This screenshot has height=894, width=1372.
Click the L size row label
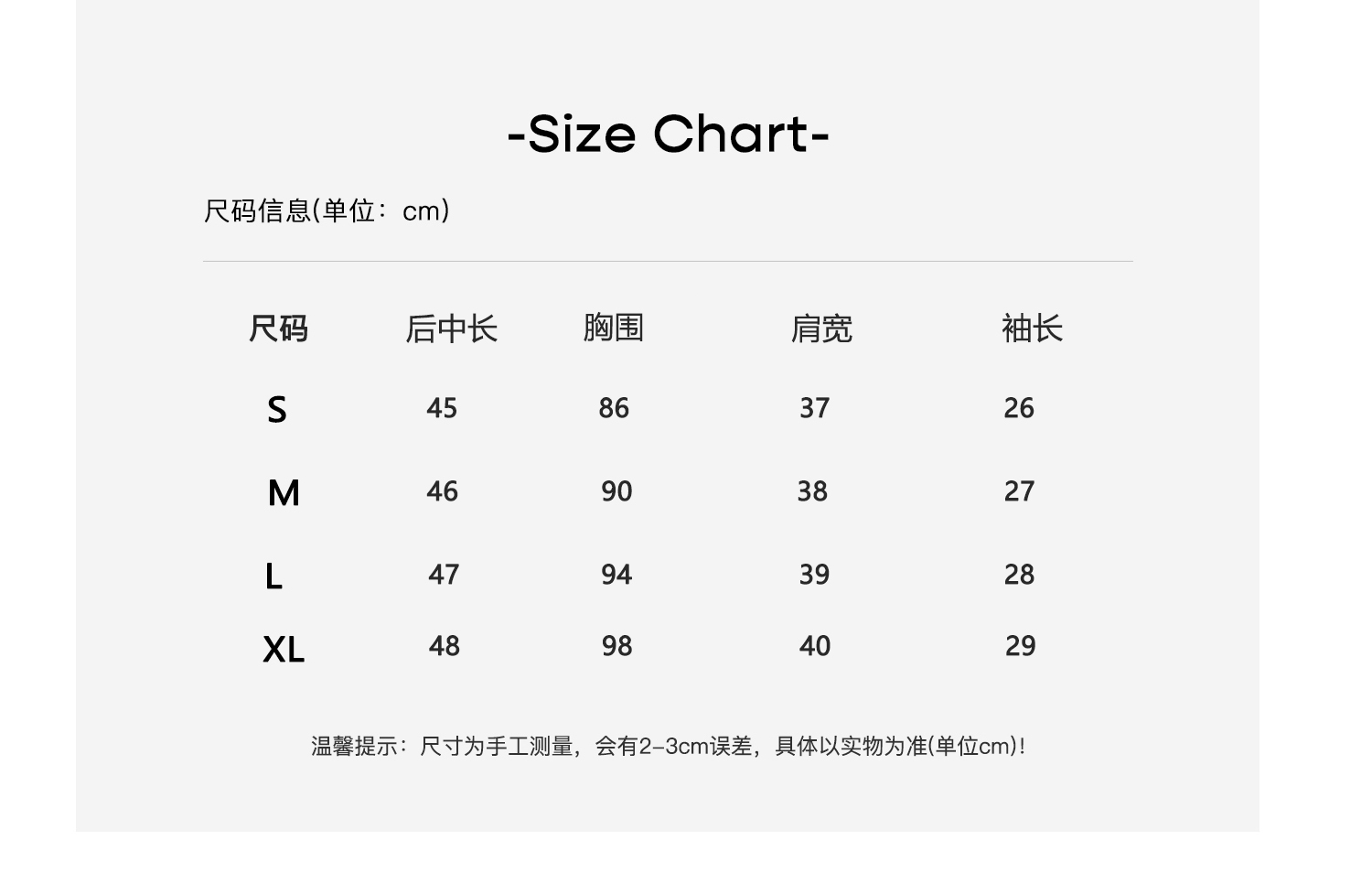(x=273, y=577)
